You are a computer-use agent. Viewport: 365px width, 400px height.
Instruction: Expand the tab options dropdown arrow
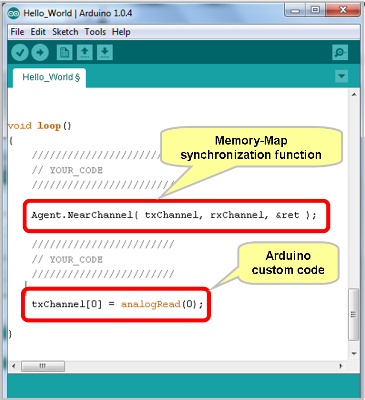tap(341, 76)
